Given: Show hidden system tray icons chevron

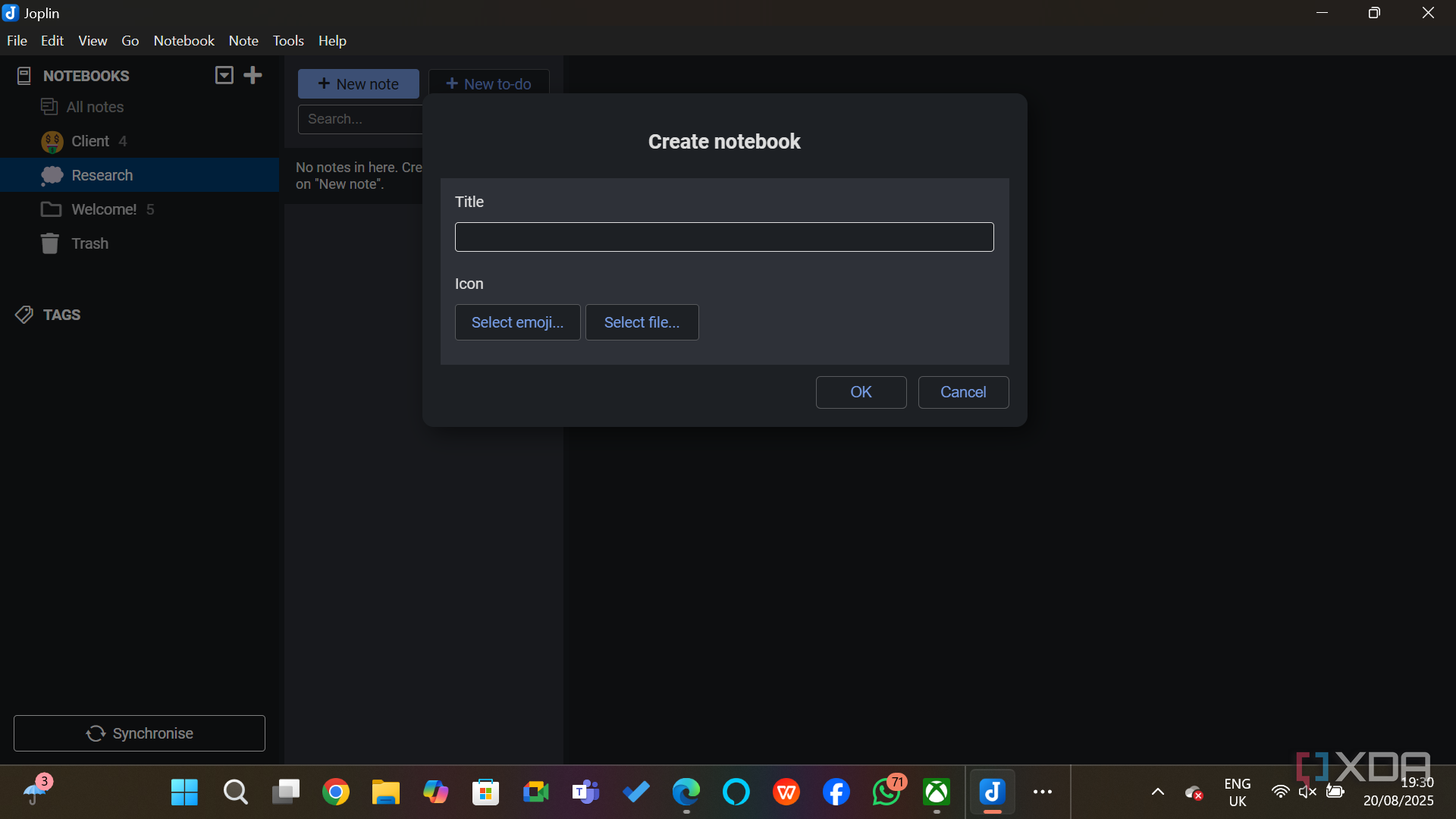Looking at the screenshot, I should pos(1158,792).
